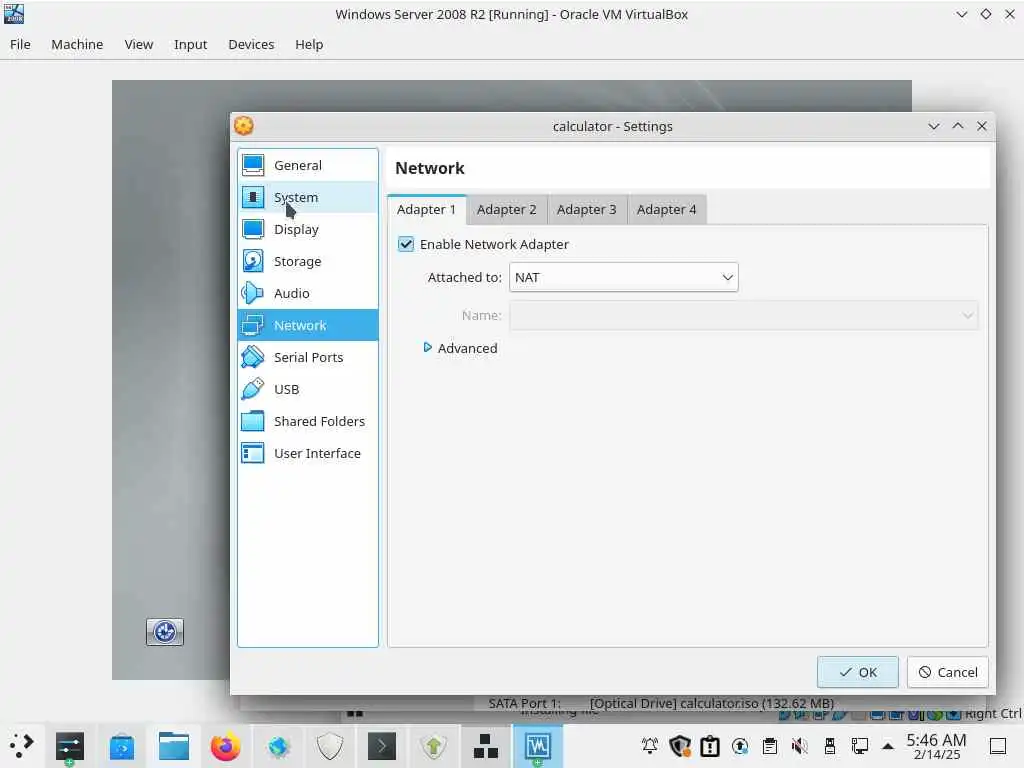Viewport: 1024px width, 768px height.
Task: Maximize the calculator Settings dialog
Action: click(957, 126)
